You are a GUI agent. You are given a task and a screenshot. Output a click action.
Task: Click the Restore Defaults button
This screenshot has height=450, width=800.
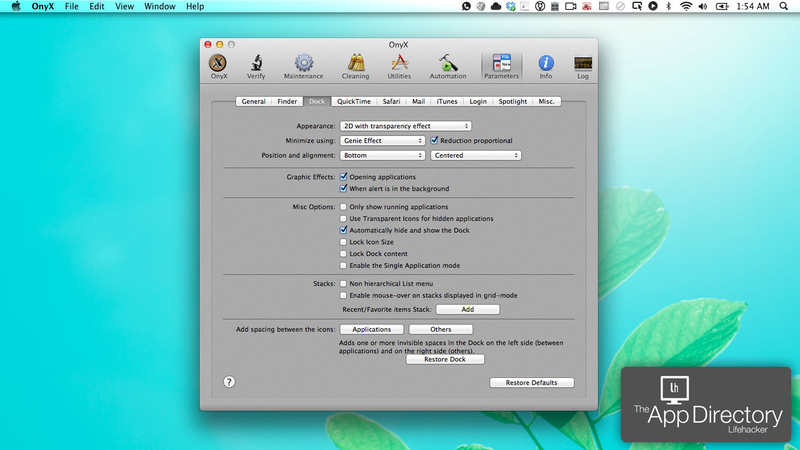point(532,382)
